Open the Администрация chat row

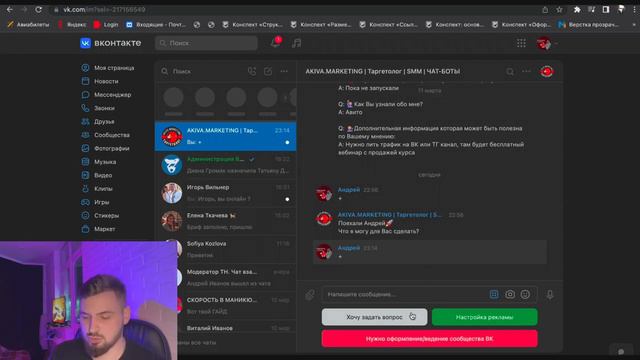[x=225, y=164]
